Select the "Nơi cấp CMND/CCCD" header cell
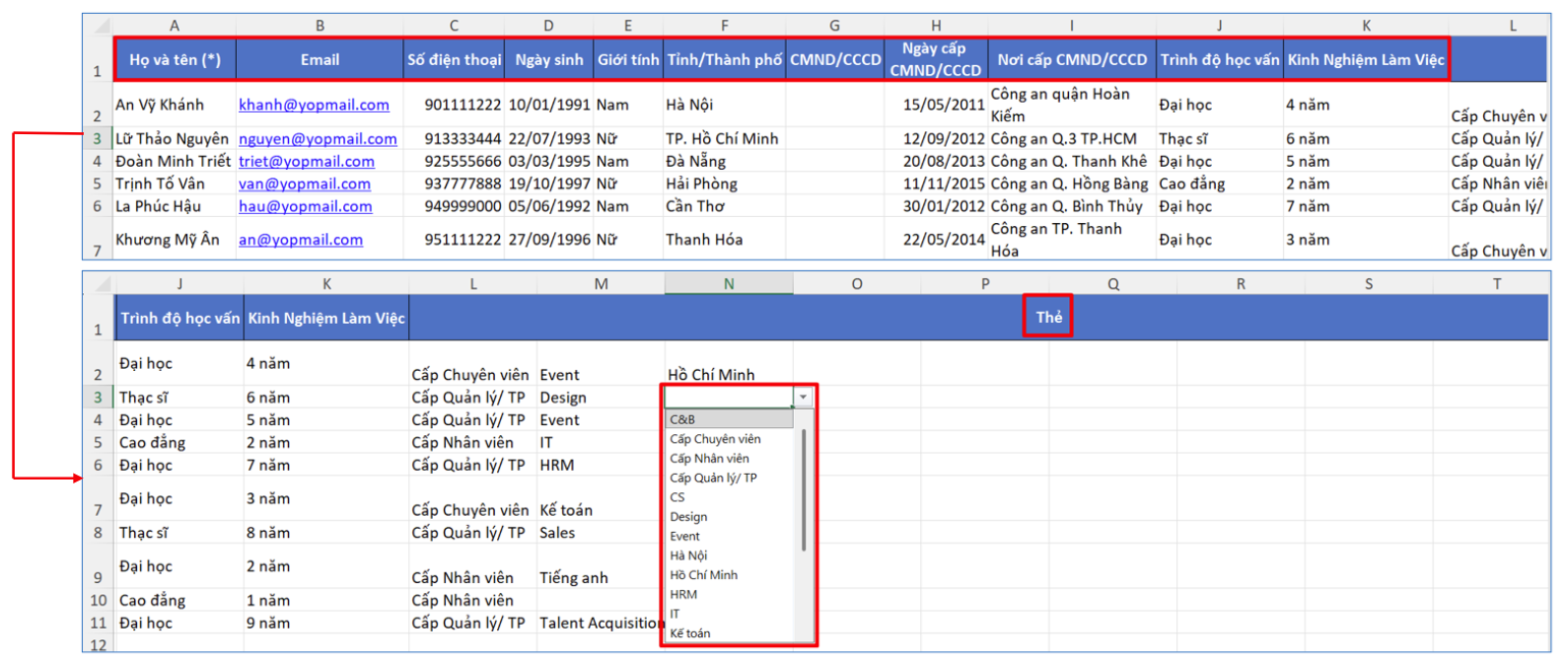Viewport: 1568px width, 664px height. coord(1072,60)
